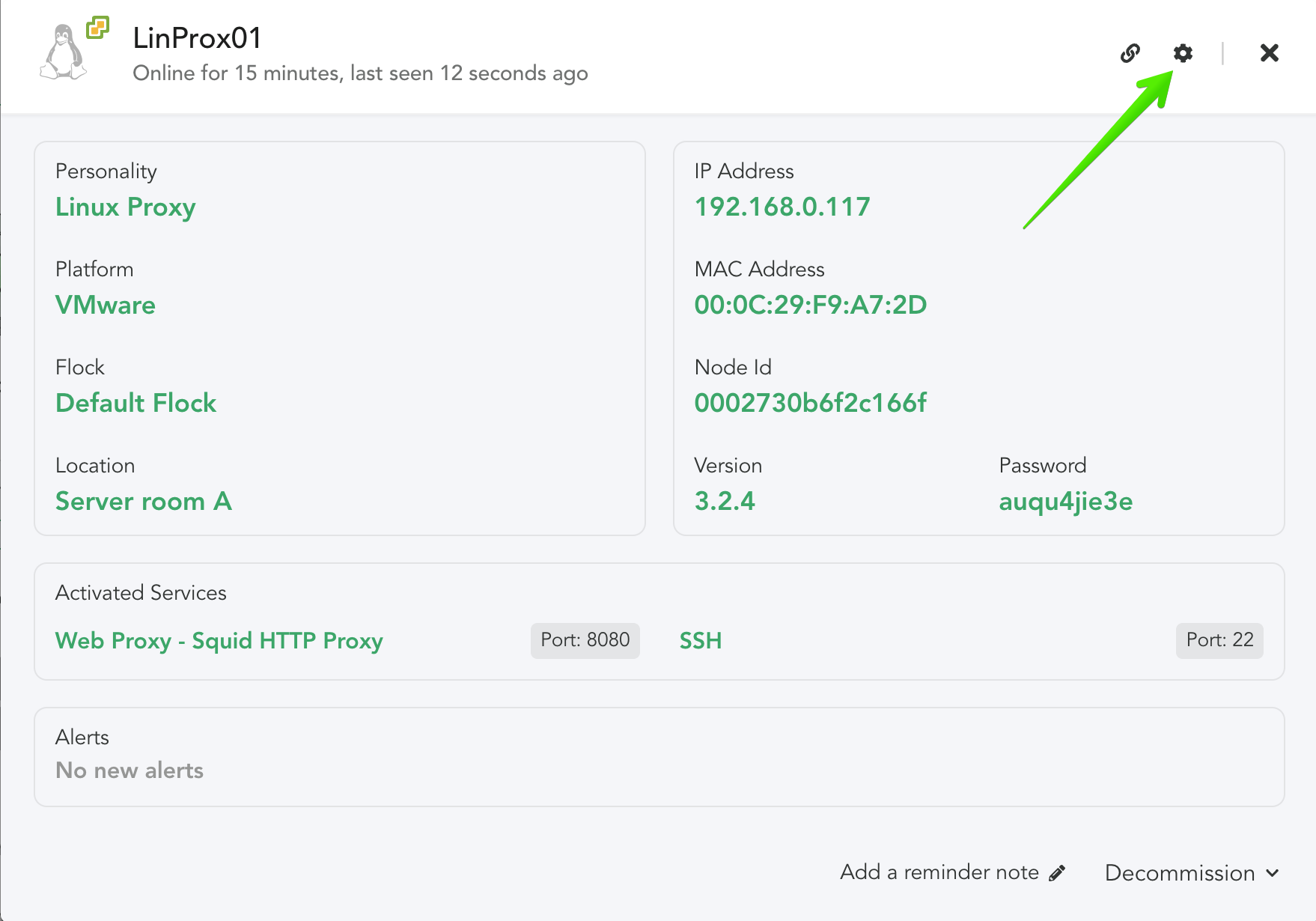Click the VMware platform badge icon

97,28
